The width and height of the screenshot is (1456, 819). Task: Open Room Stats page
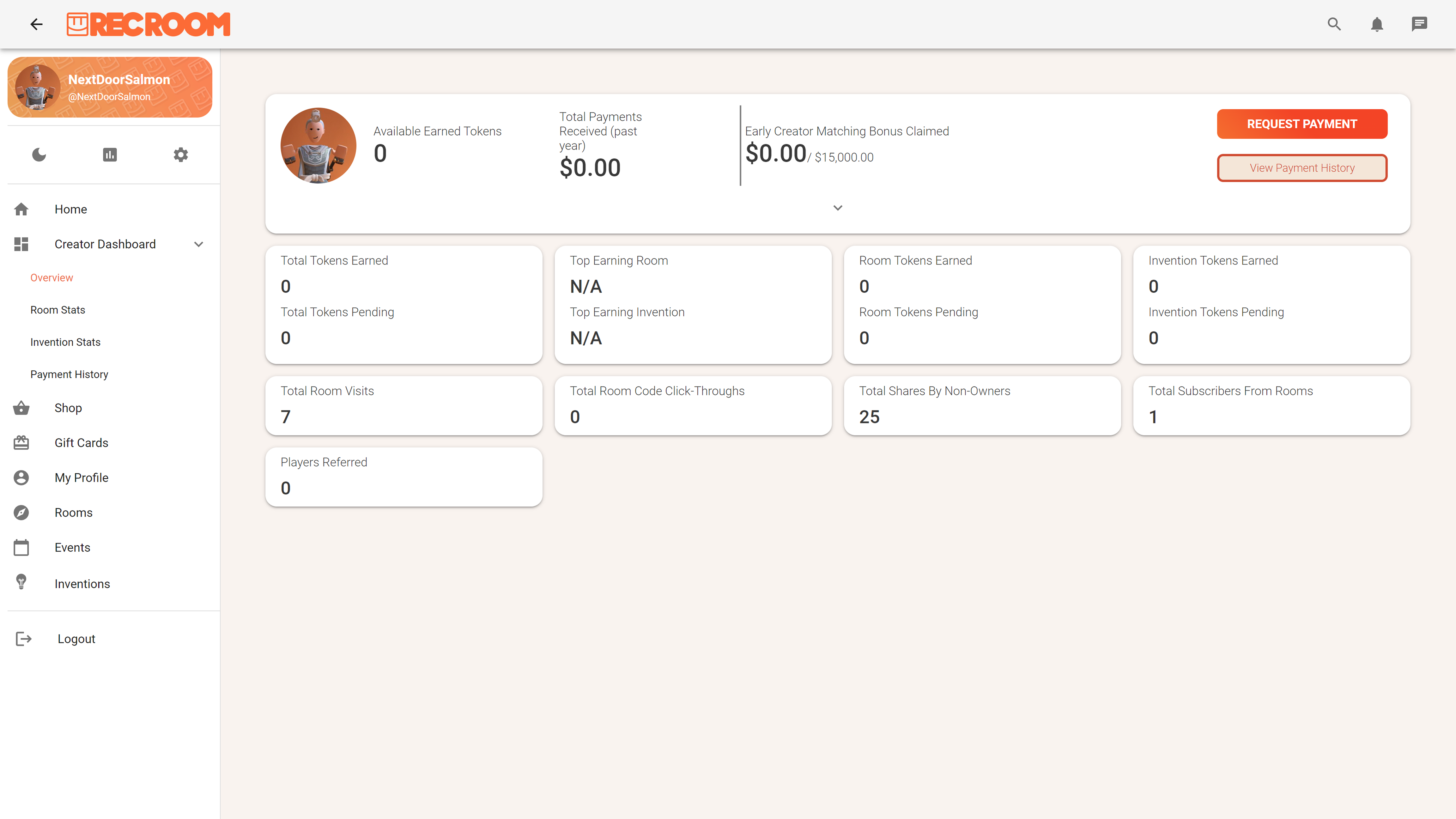58,310
